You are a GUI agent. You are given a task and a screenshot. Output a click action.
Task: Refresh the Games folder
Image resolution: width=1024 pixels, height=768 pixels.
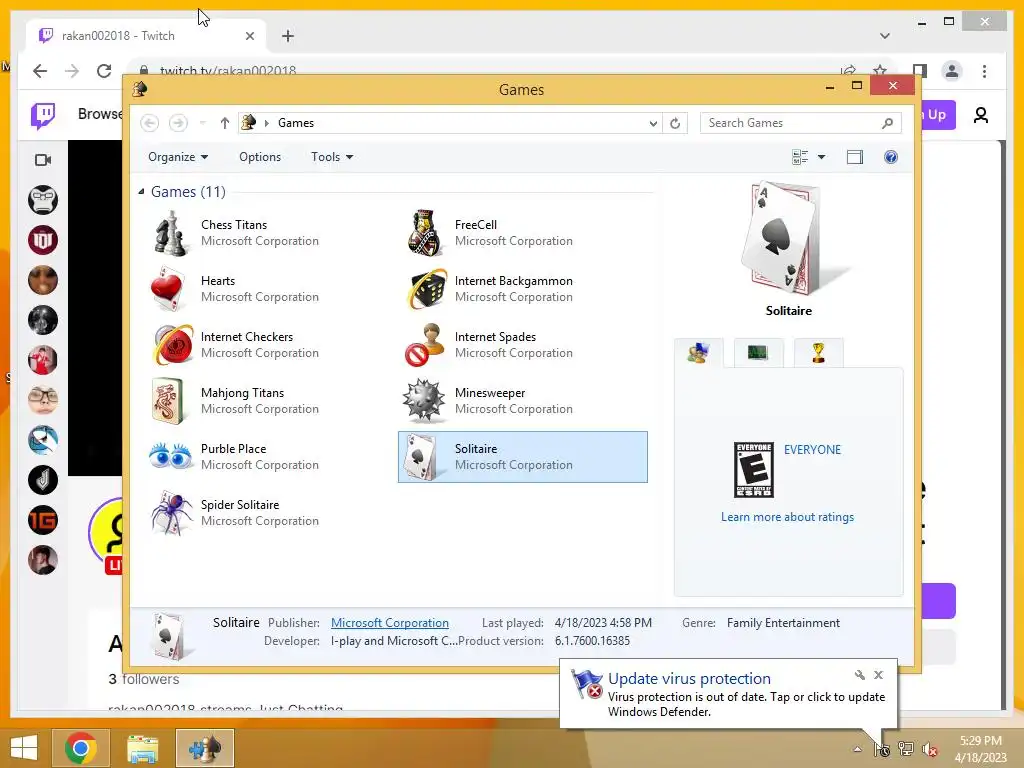click(675, 123)
